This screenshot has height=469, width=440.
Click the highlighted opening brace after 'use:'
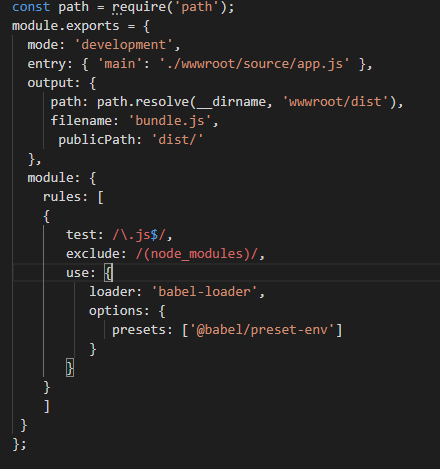108,273
